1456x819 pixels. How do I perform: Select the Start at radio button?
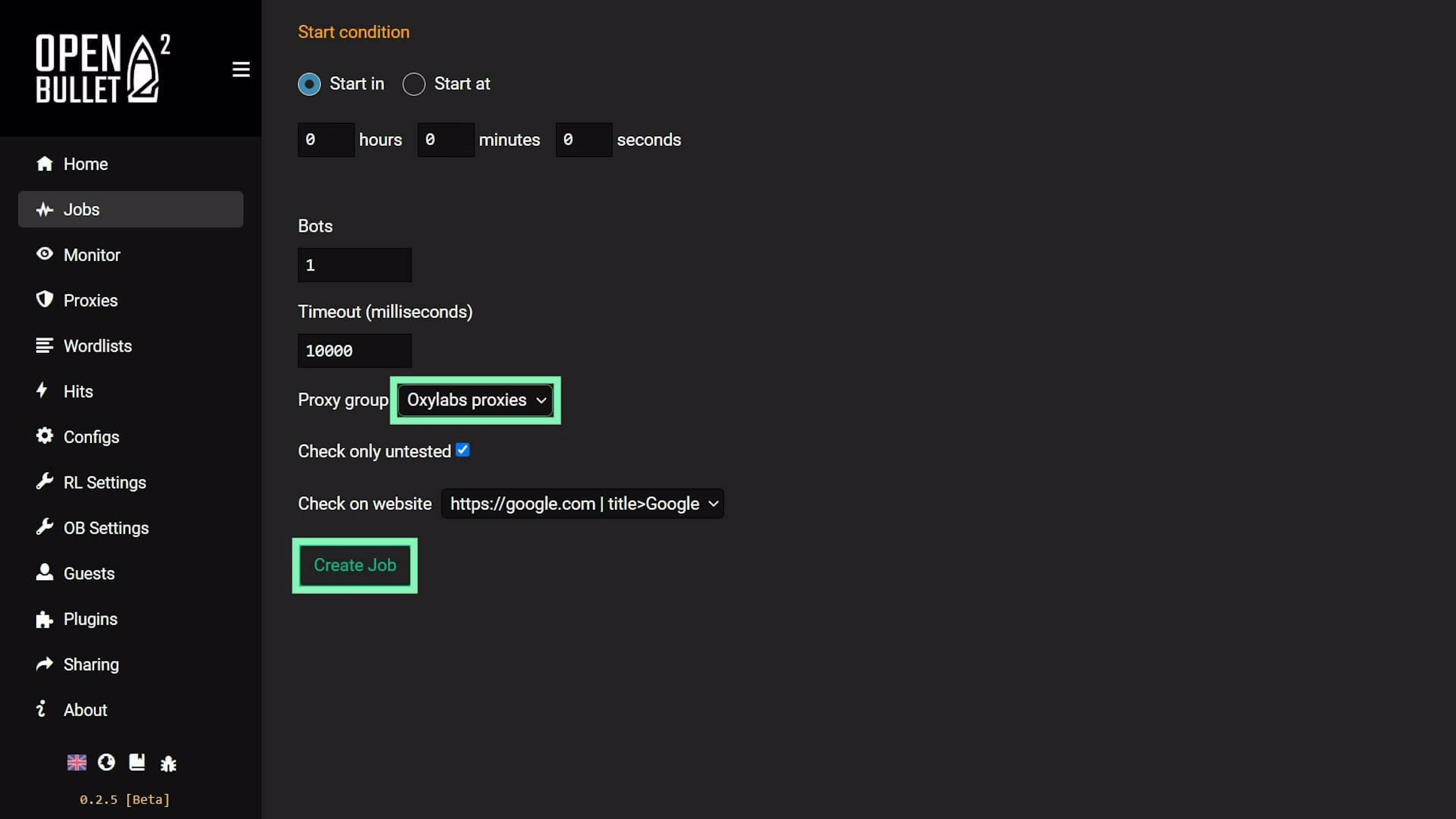[414, 84]
